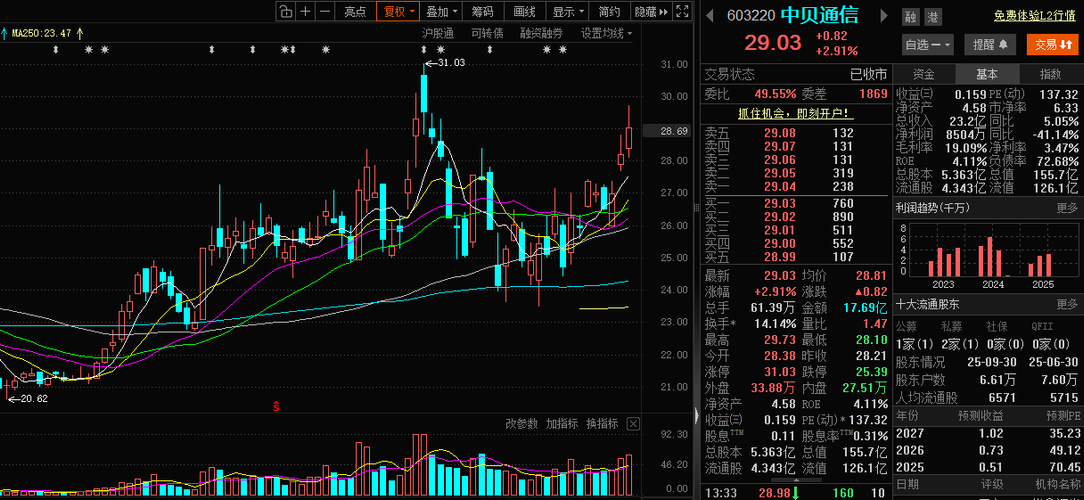The width and height of the screenshot is (1084, 500).
Task: Click the 买五 row at price 28.99
Action: (794, 257)
